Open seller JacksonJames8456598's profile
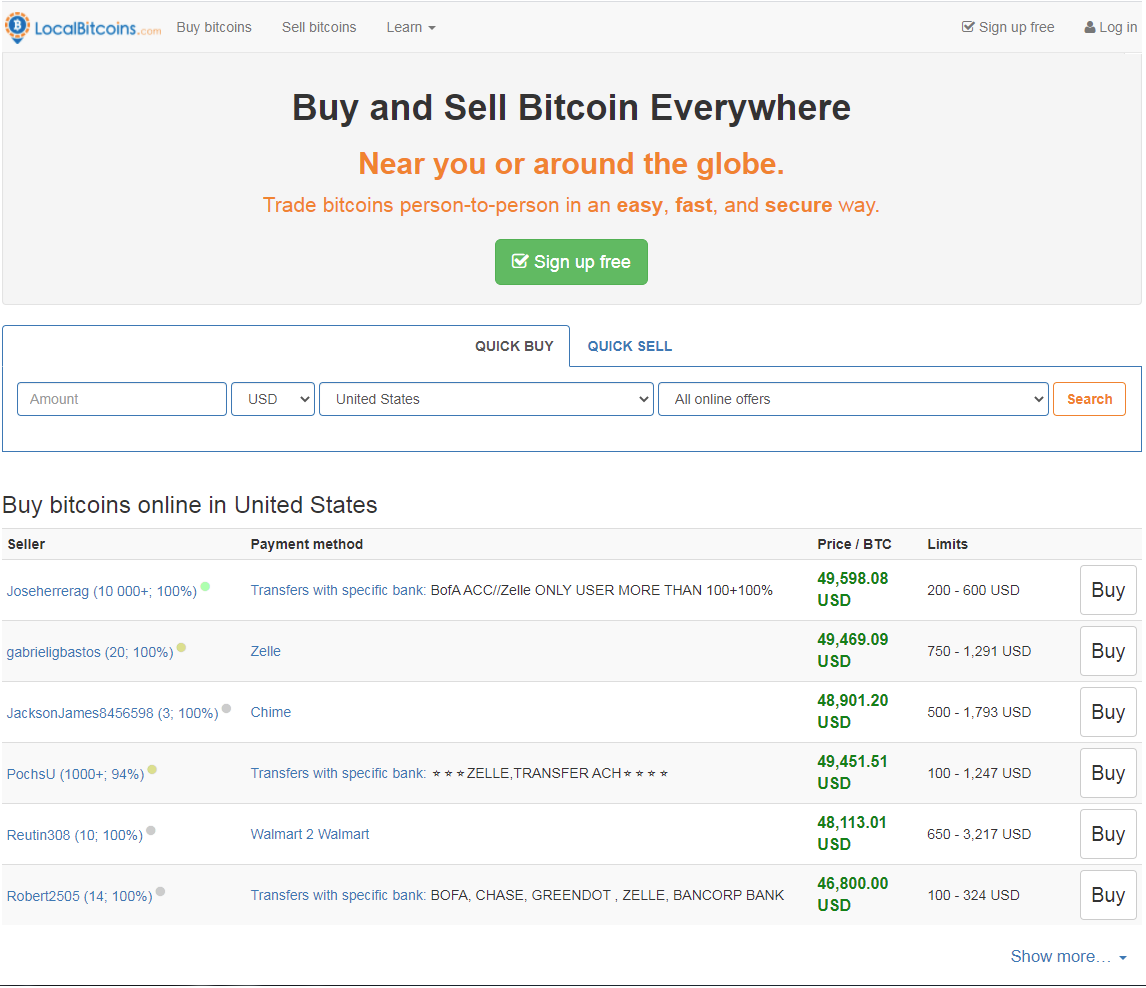Image resolution: width=1146 pixels, height=988 pixels. coord(113,712)
